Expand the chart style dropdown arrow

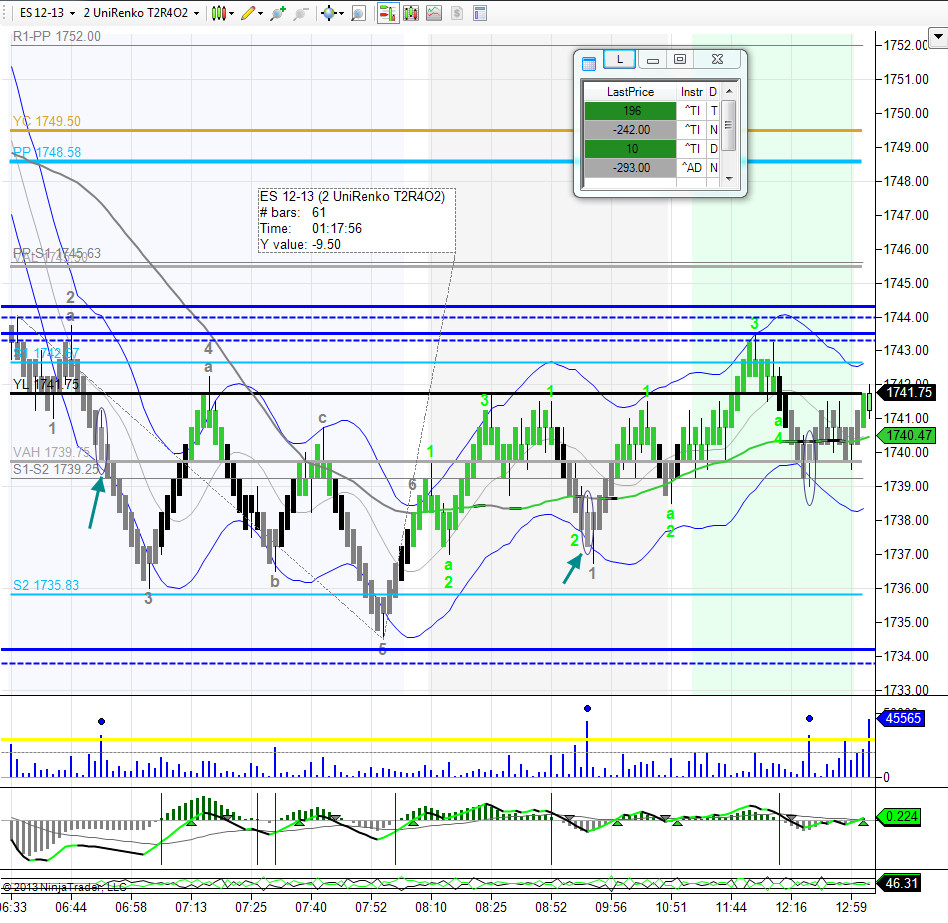(232, 13)
